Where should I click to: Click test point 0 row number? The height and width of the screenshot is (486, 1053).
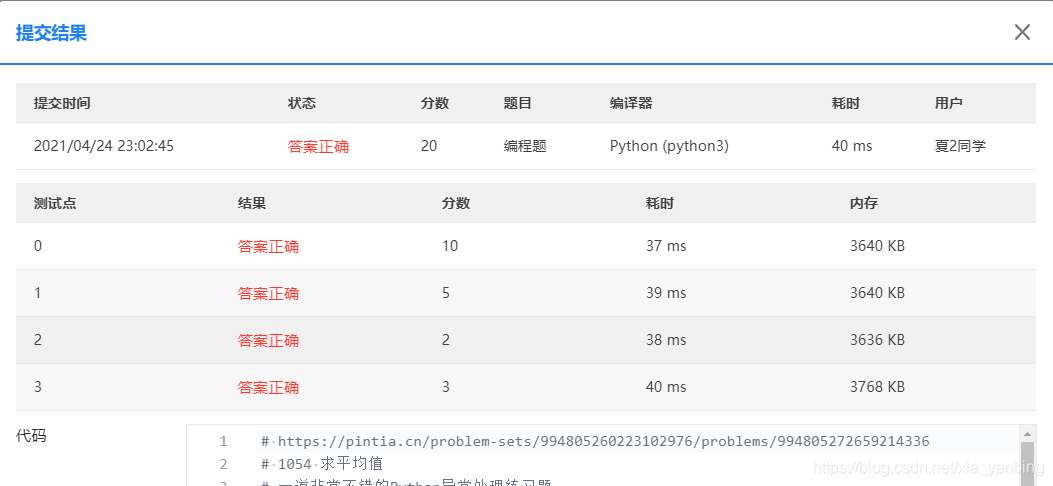click(38, 246)
